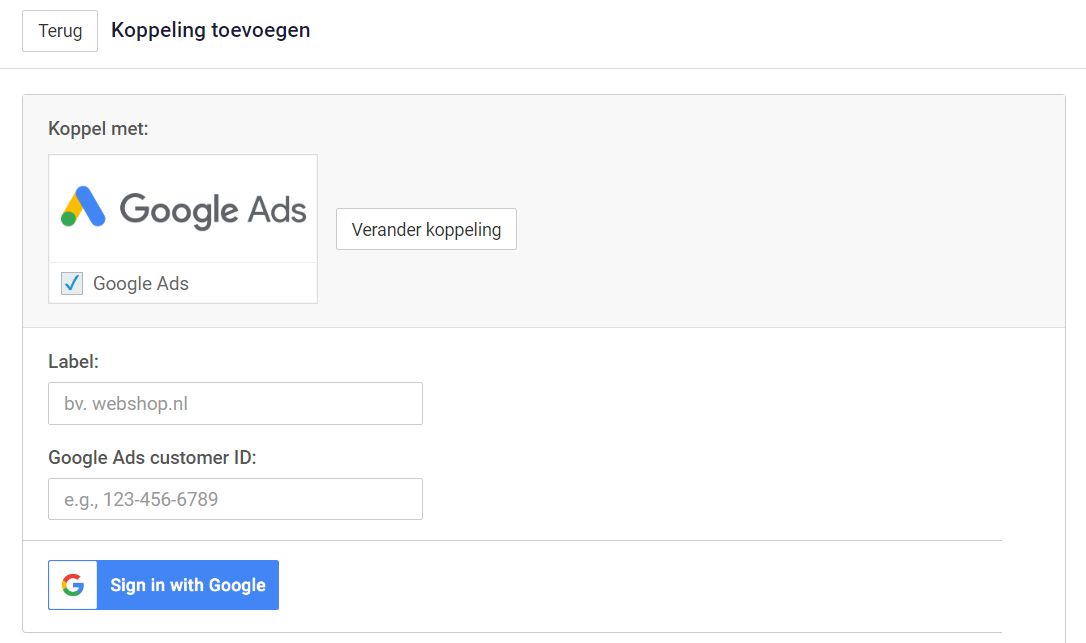Click the Koppeling toevoegen heading
The height and width of the screenshot is (643, 1086).
coord(210,30)
